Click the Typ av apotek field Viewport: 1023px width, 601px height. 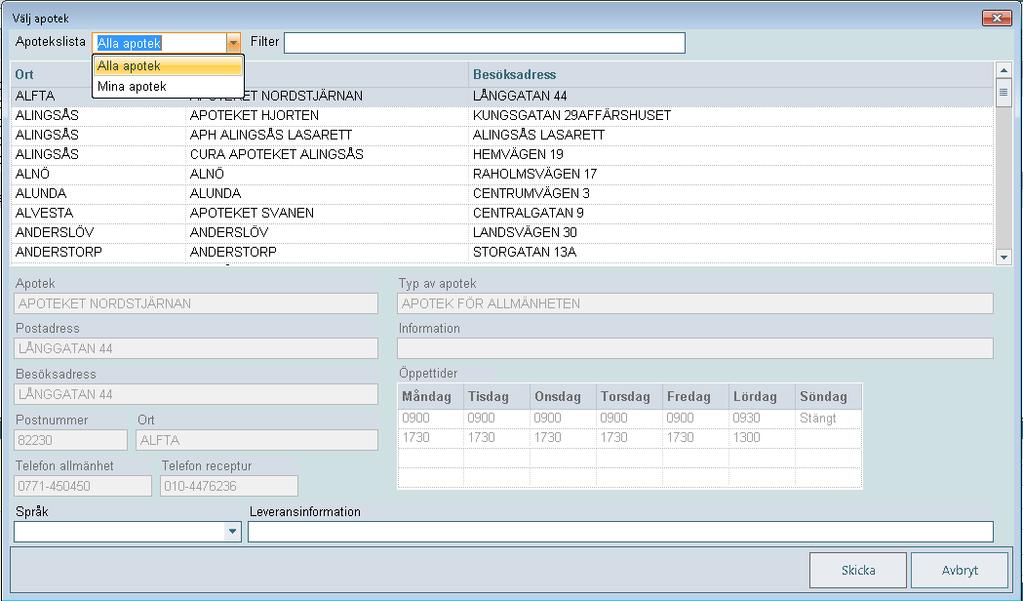695,303
